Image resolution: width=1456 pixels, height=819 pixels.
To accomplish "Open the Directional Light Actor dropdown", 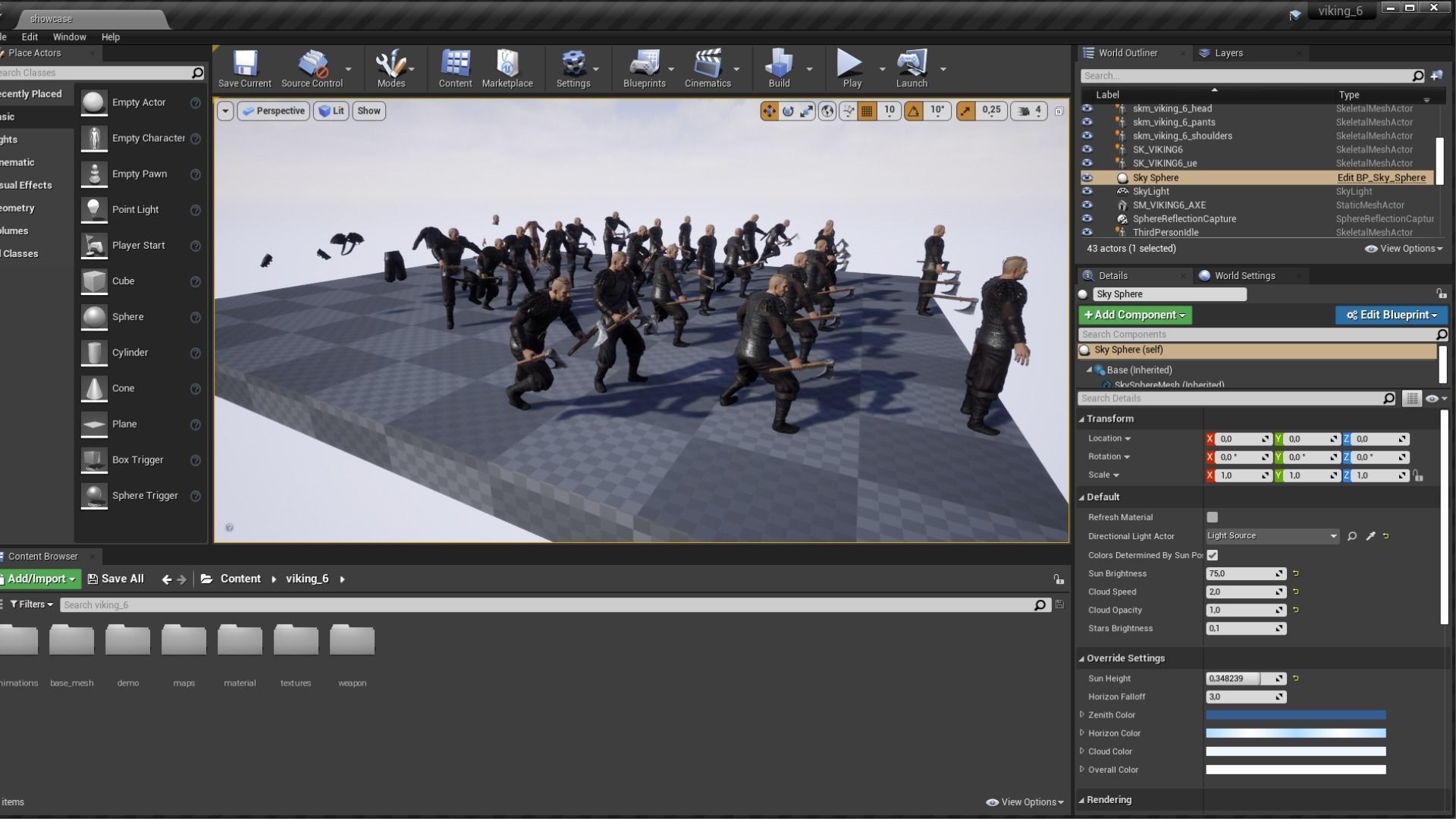I will click(1272, 536).
